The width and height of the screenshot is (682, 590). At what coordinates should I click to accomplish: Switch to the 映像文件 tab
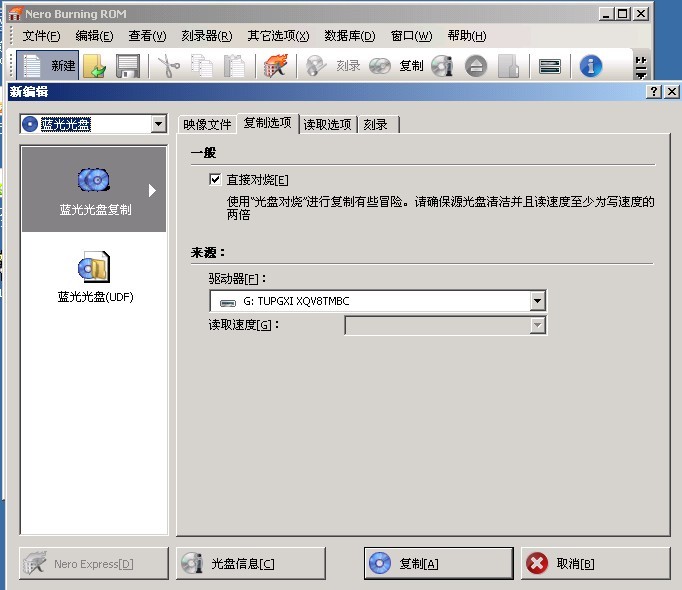coord(207,124)
